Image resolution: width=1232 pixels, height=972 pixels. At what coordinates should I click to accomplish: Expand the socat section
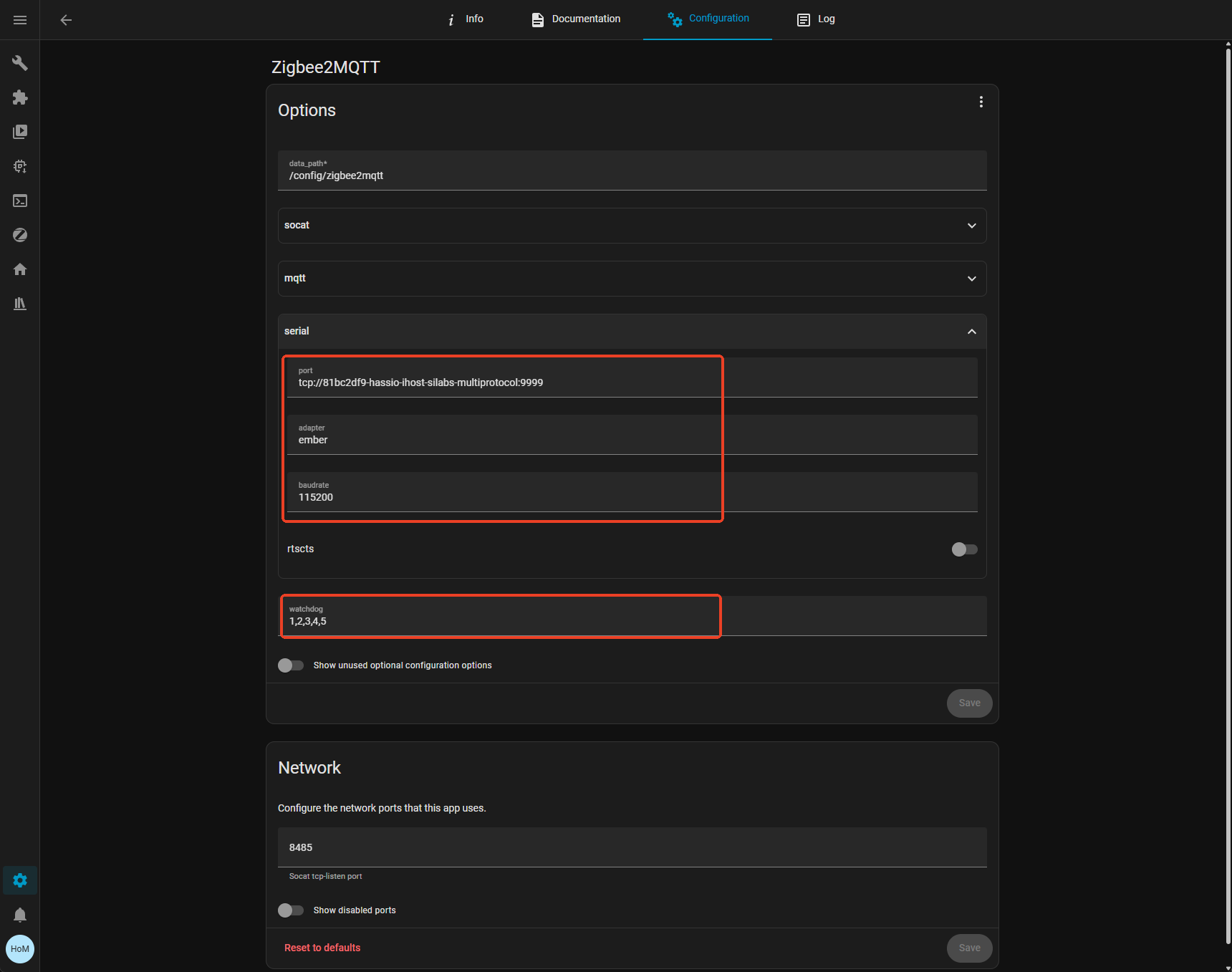[x=632, y=226]
